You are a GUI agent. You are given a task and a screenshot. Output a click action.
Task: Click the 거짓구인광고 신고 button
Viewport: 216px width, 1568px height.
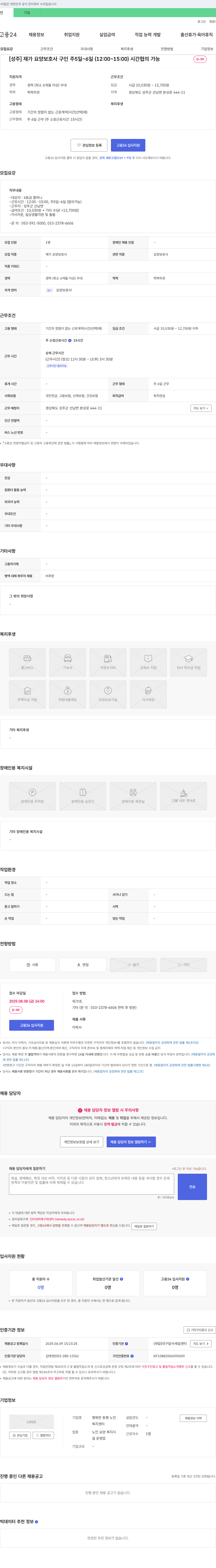click(200, 1330)
